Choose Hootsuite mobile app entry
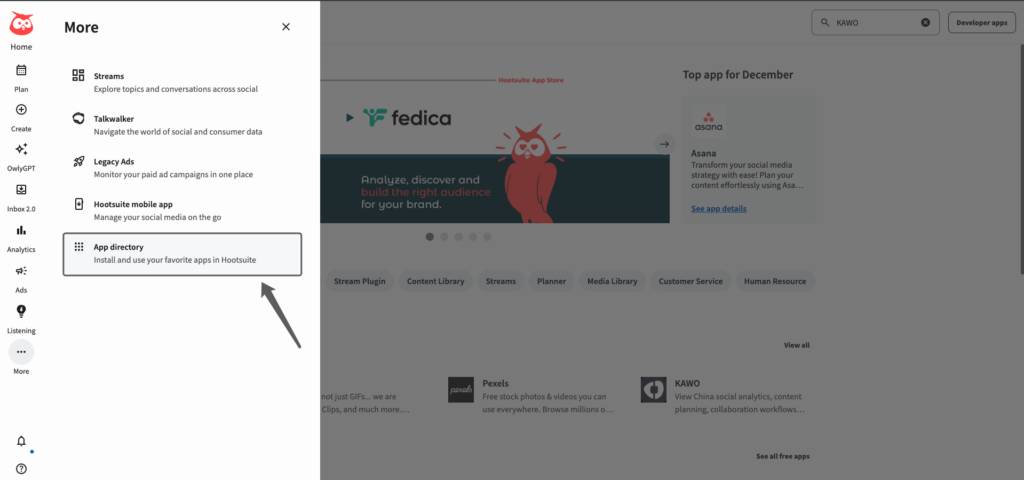The image size is (1024, 480). click(182, 210)
